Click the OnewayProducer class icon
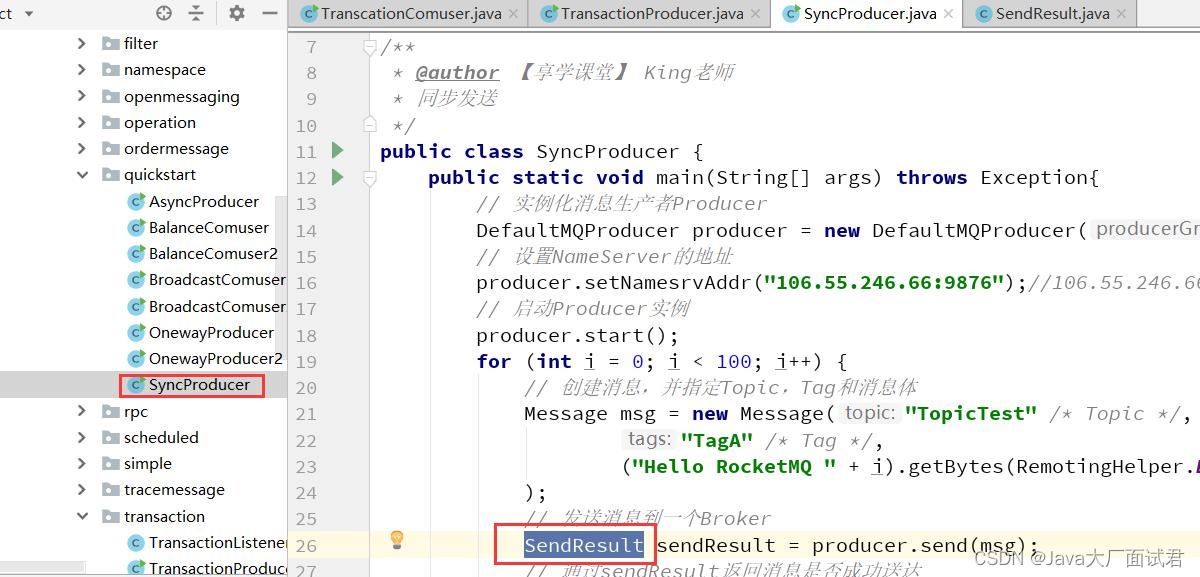 point(136,332)
